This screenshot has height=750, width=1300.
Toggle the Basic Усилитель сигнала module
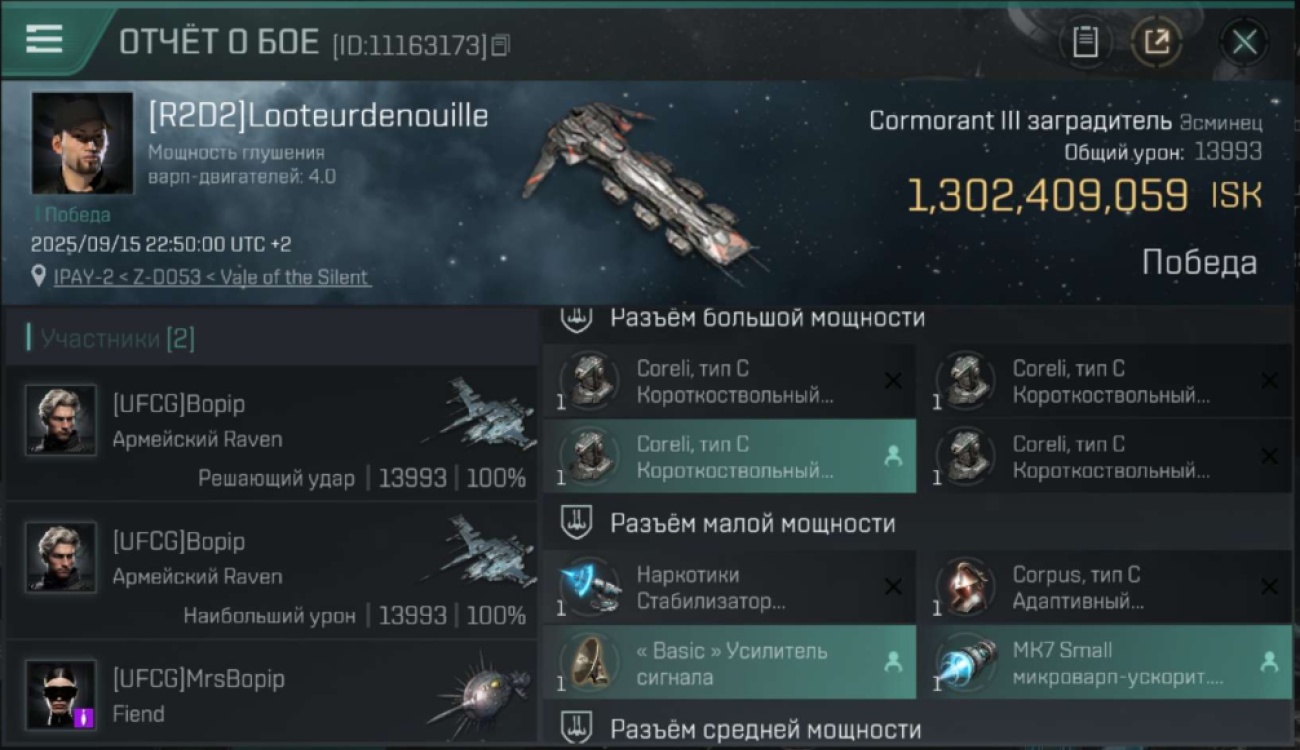point(729,663)
